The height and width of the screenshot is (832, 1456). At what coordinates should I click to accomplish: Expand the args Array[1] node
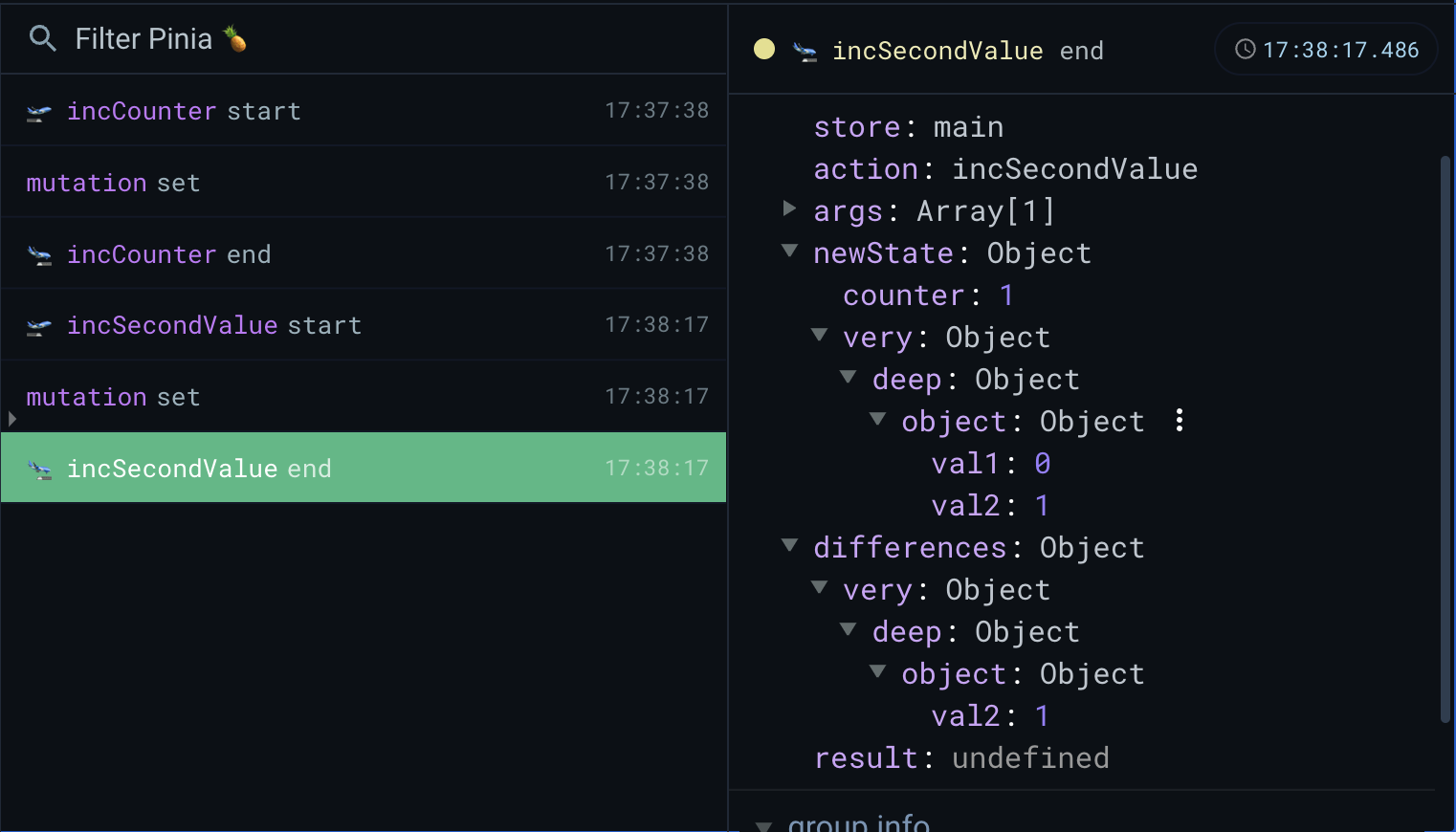(789, 208)
